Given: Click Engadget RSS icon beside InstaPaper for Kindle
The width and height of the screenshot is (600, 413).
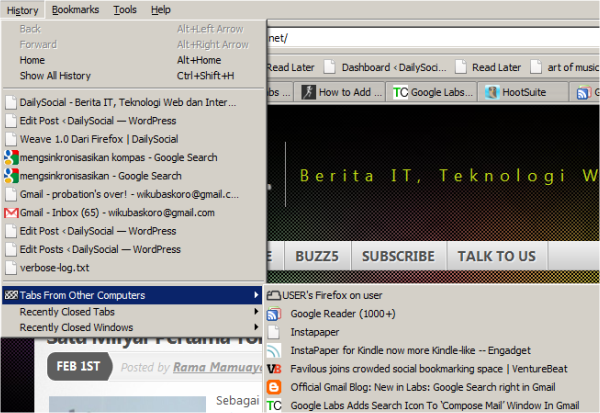Looking at the screenshot, I should coord(274,350).
